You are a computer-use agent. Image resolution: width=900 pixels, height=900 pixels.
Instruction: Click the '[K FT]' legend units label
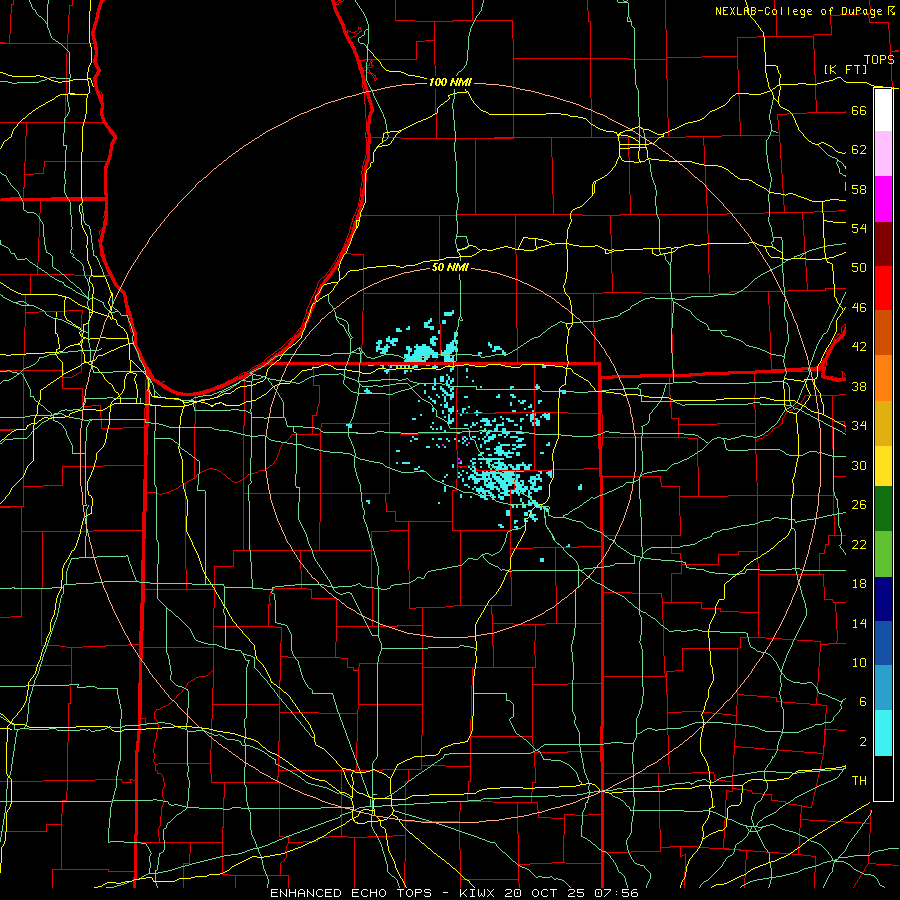(845, 69)
